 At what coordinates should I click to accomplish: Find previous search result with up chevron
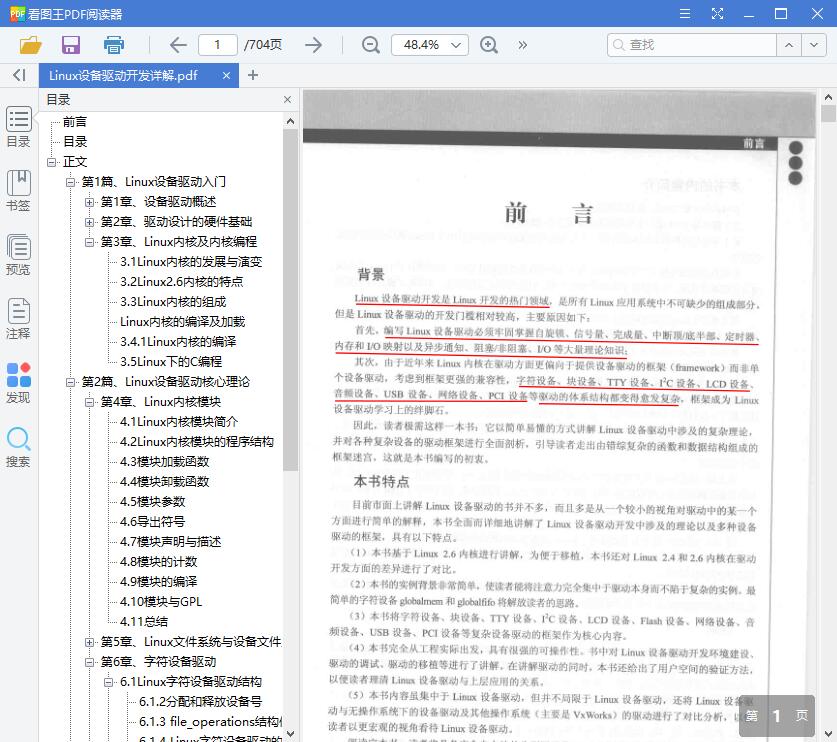pos(789,45)
